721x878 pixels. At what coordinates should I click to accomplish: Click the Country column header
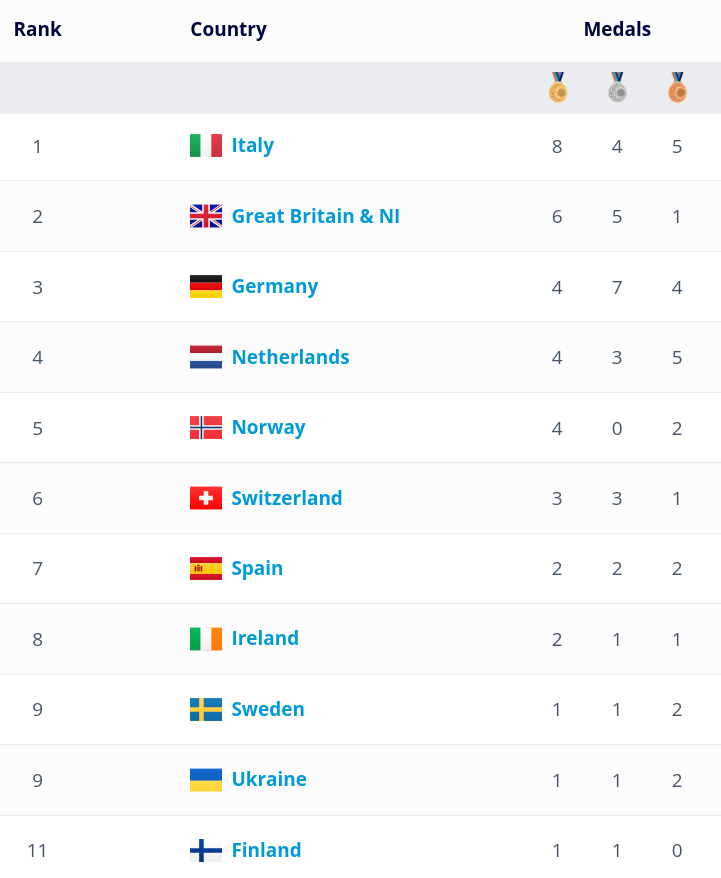point(228,30)
